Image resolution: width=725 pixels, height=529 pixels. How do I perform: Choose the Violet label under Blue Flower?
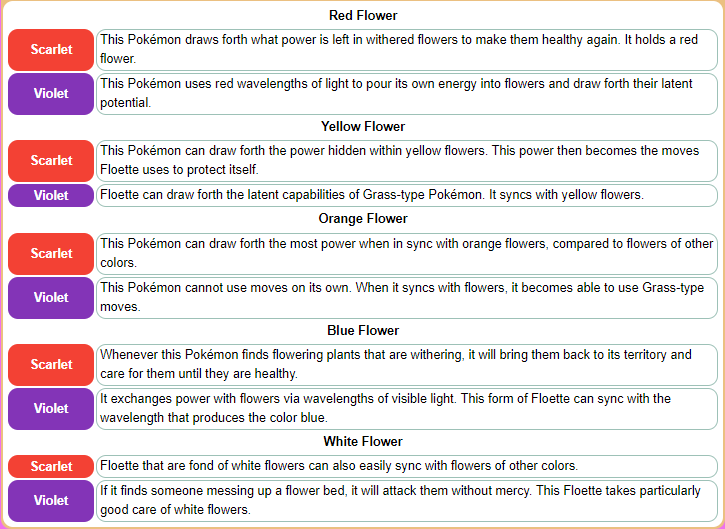tap(51, 409)
